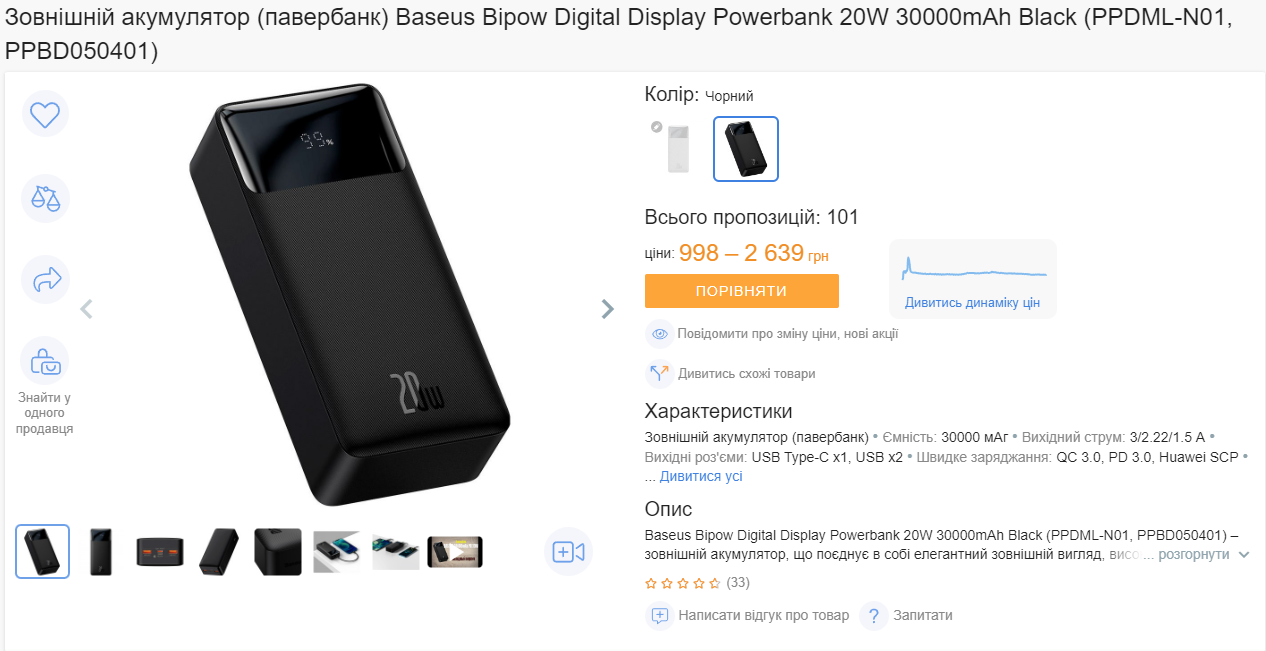Viewport: 1266px width, 651px height.
Task: Share product using arrow icon
Action: 46,280
